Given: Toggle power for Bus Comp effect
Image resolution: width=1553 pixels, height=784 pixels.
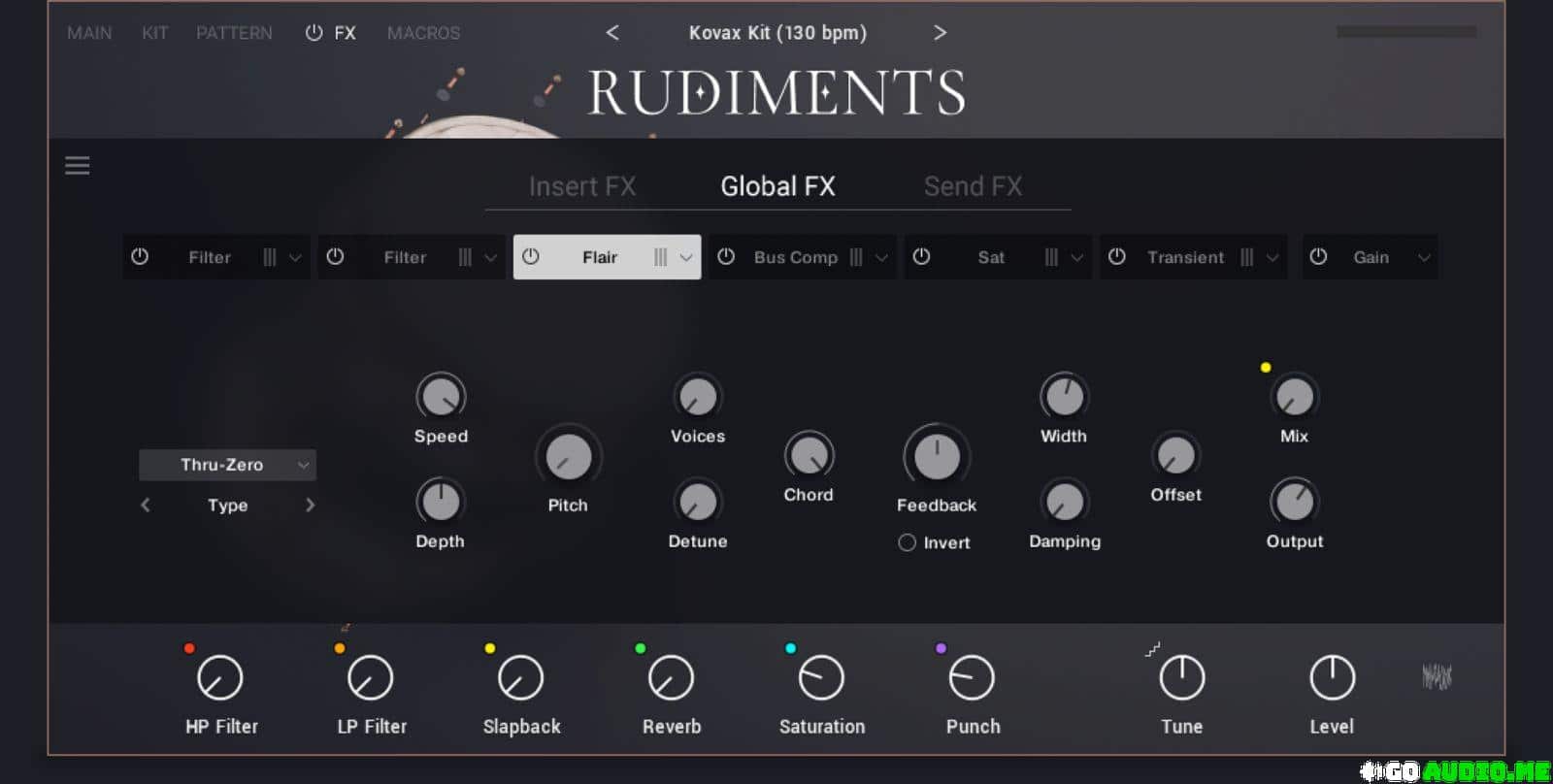Looking at the screenshot, I should pos(726,257).
